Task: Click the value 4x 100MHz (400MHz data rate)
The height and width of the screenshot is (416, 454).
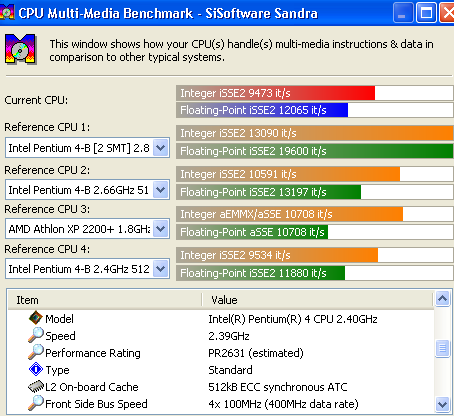Action: coord(283,404)
